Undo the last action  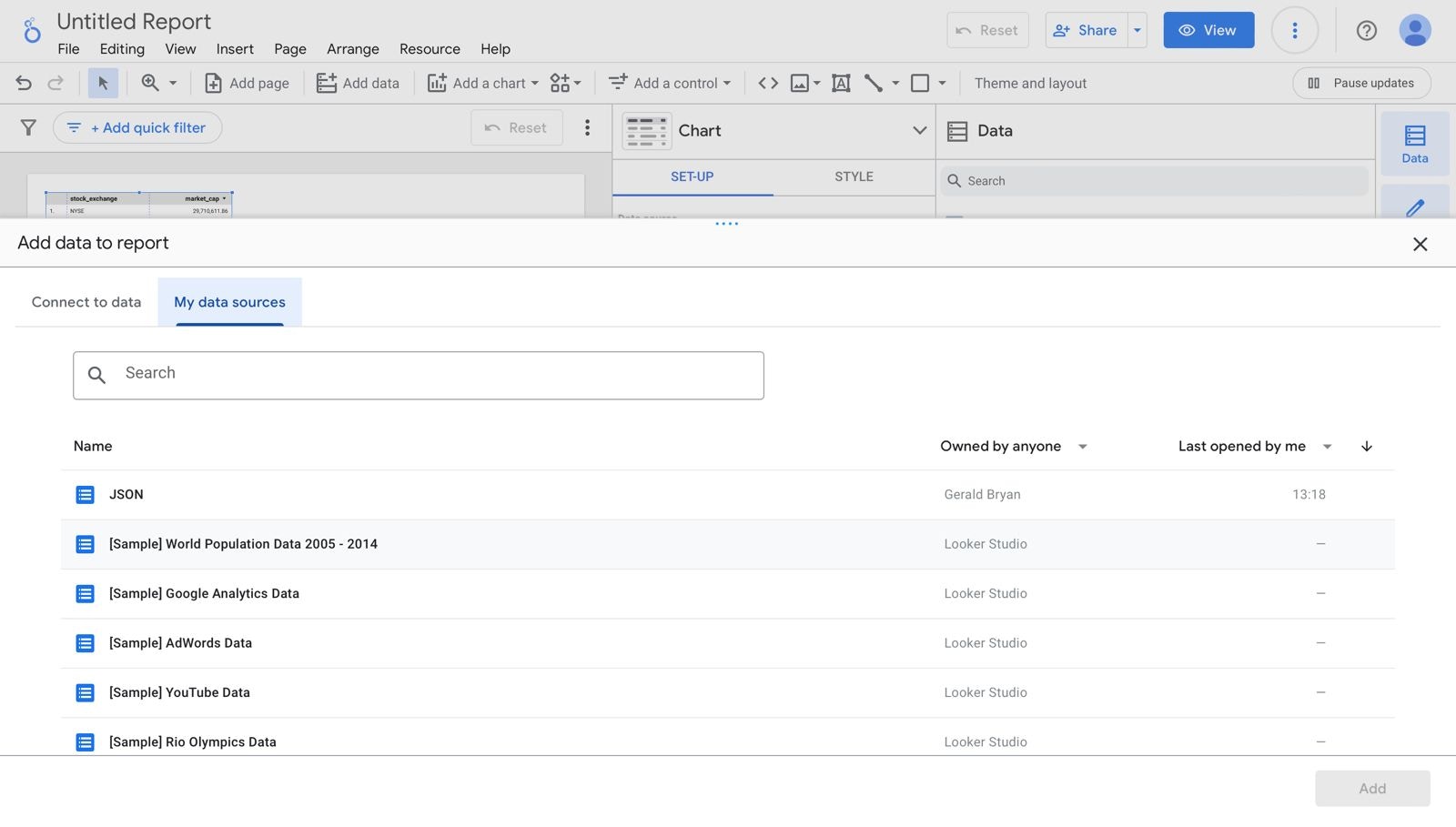pyautogui.click(x=24, y=83)
